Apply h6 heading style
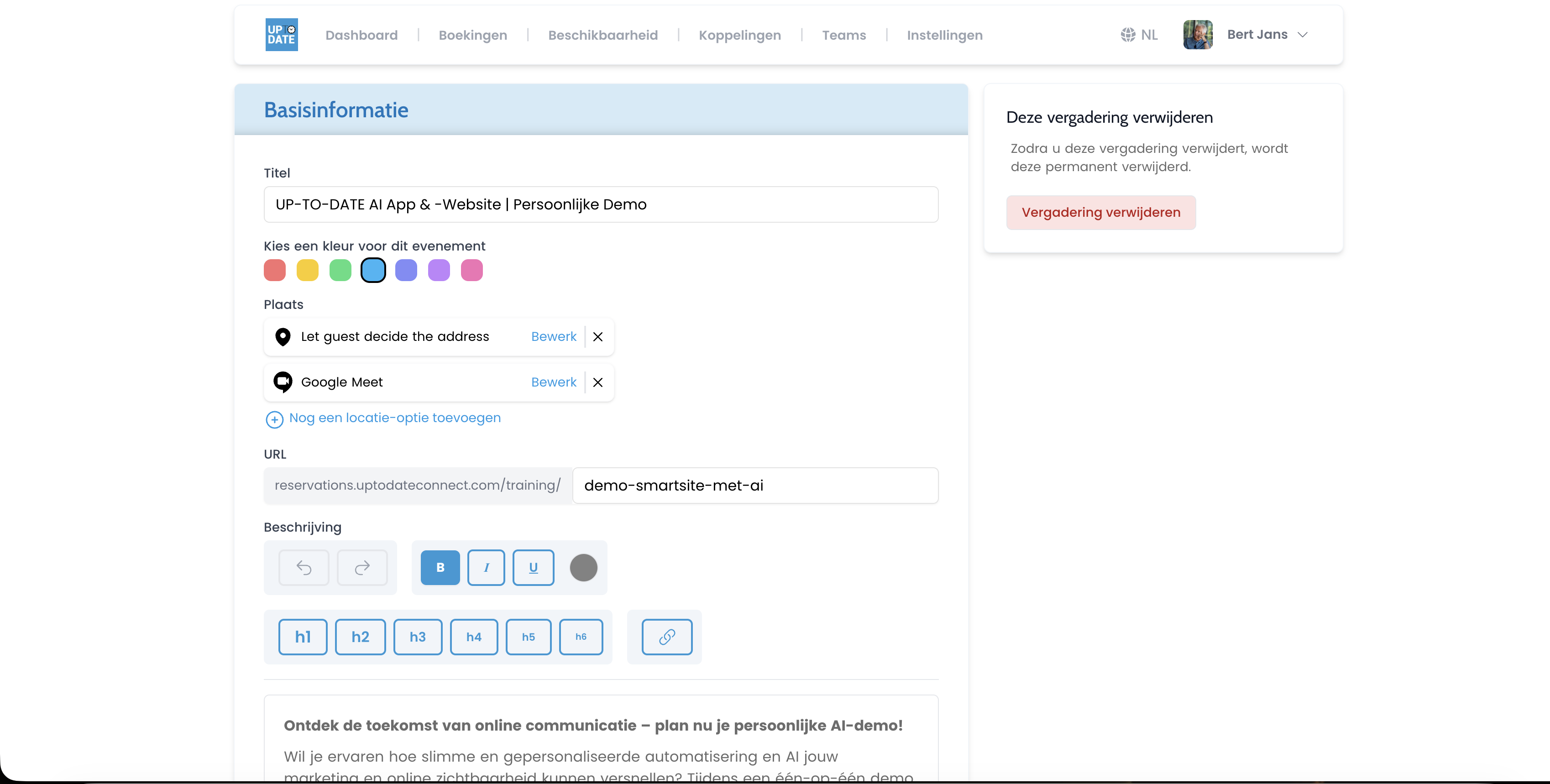Image resolution: width=1550 pixels, height=784 pixels. click(581, 637)
